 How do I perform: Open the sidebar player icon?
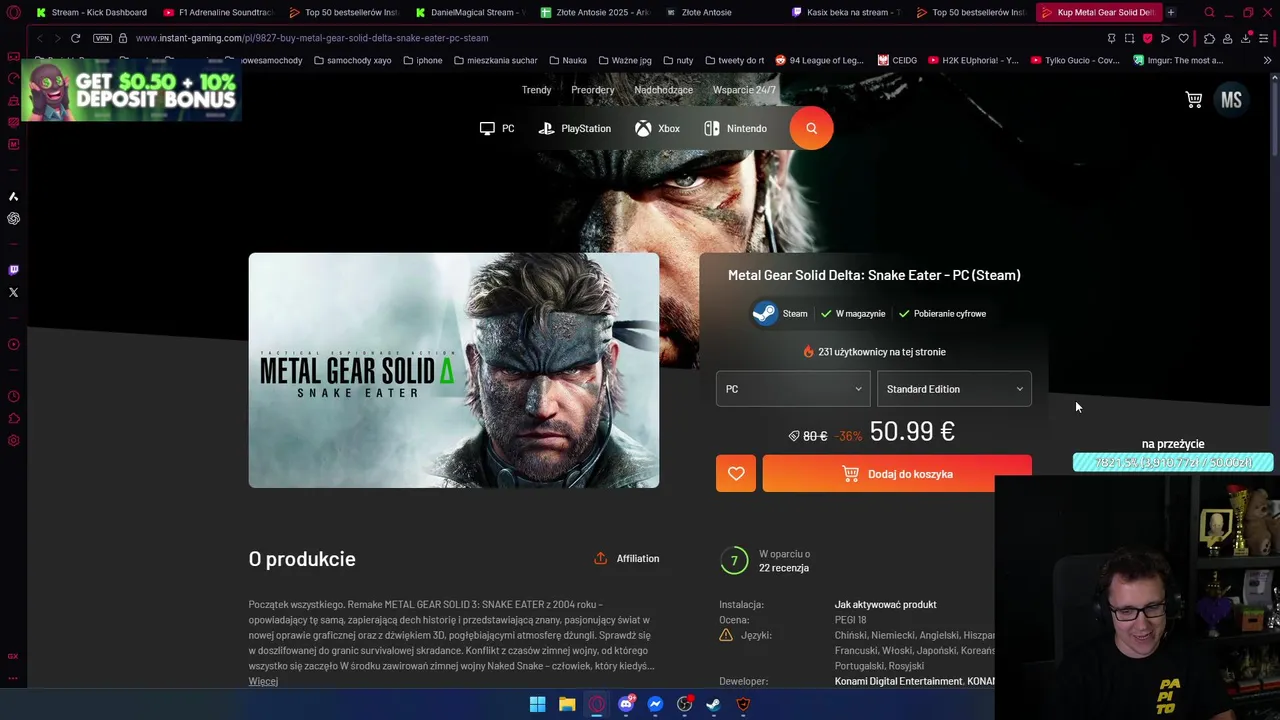point(13,344)
